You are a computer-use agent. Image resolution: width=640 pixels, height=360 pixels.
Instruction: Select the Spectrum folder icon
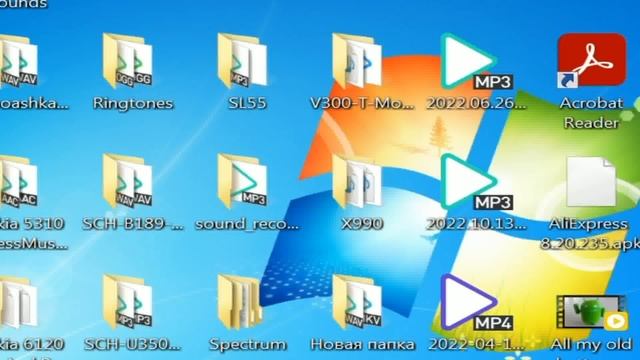(x=241, y=302)
